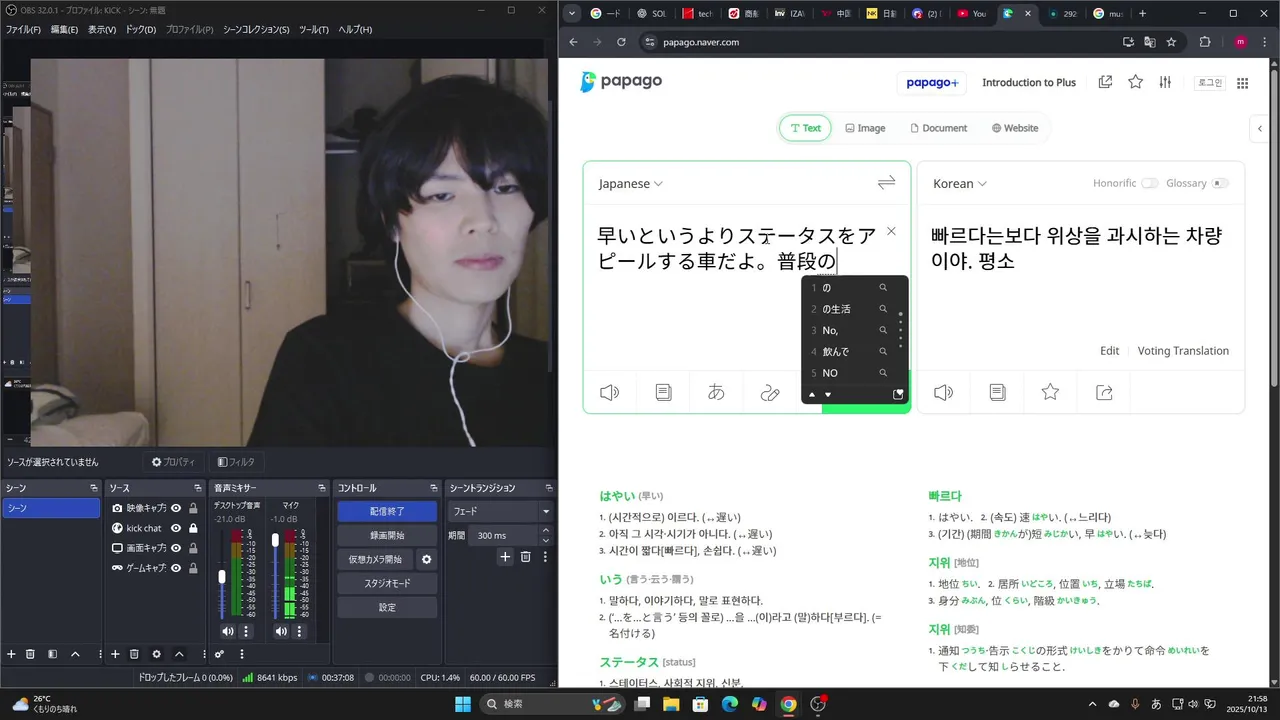Undock the 音声ミキサー panel
This screenshot has height=720, width=1280.
tap(322, 488)
